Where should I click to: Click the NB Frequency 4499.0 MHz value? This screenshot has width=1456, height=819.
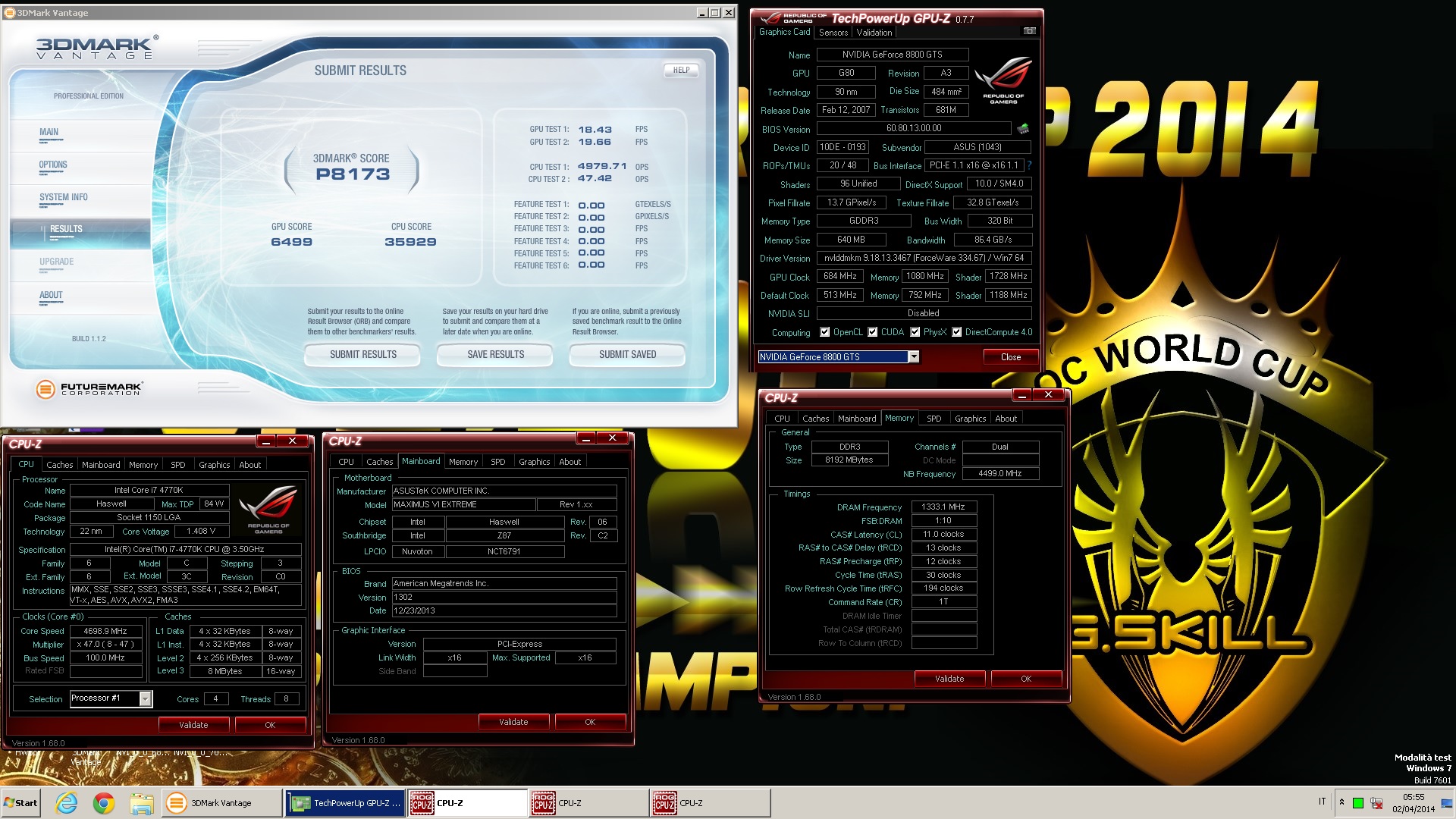tap(1000, 473)
